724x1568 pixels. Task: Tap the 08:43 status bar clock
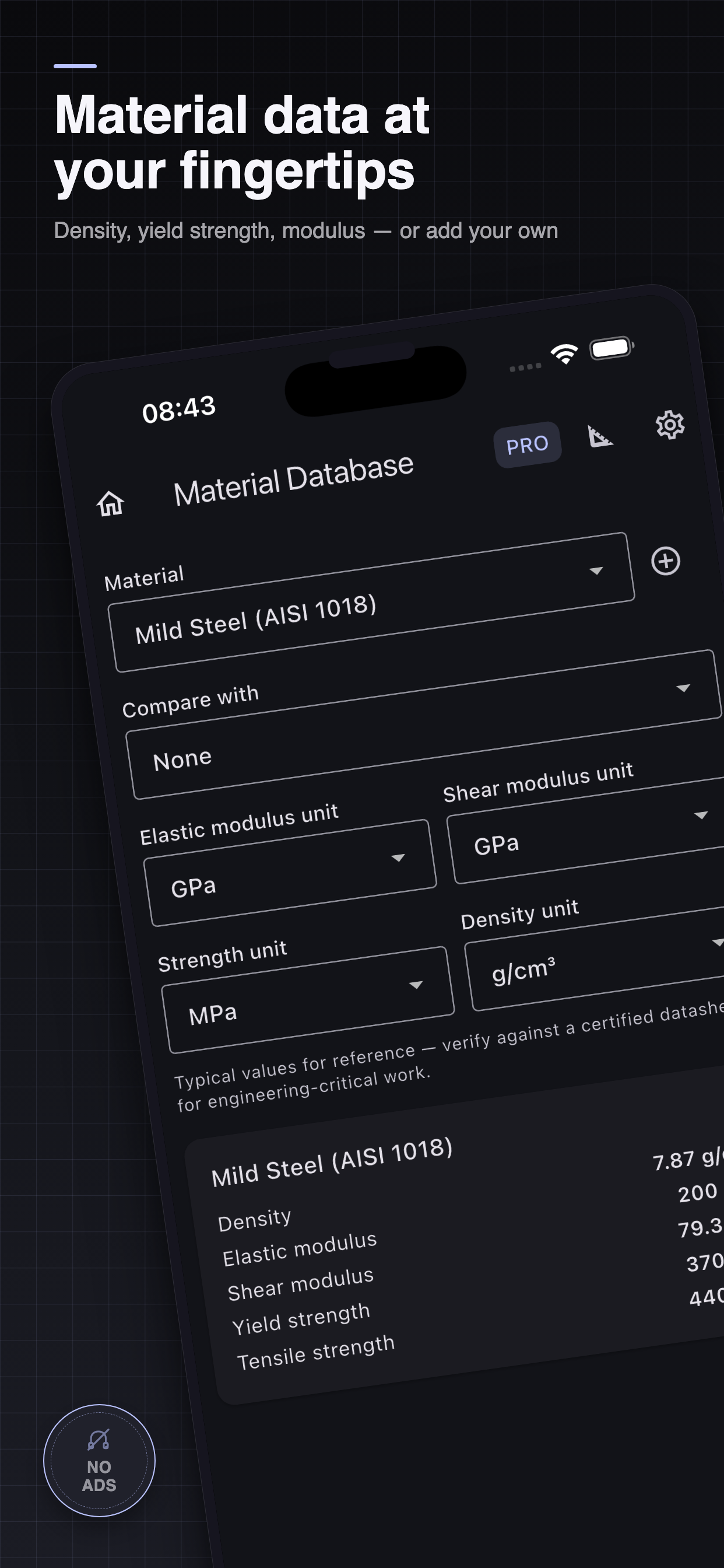pos(179,409)
